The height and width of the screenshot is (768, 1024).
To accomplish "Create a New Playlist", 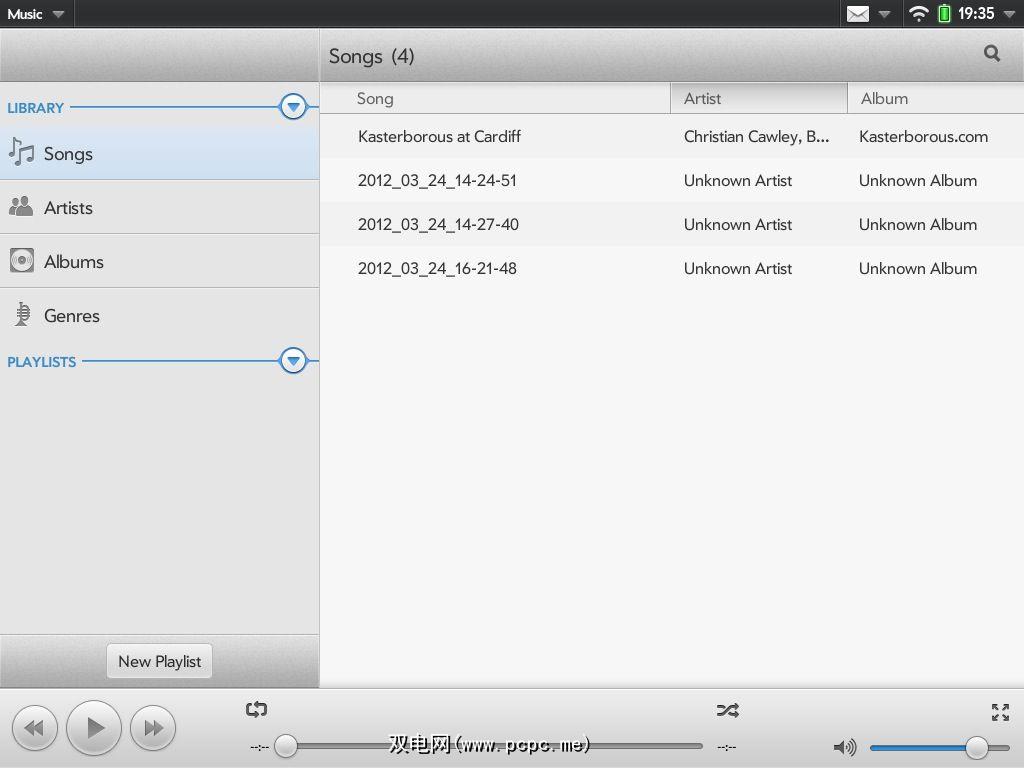I will pos(159,661).
